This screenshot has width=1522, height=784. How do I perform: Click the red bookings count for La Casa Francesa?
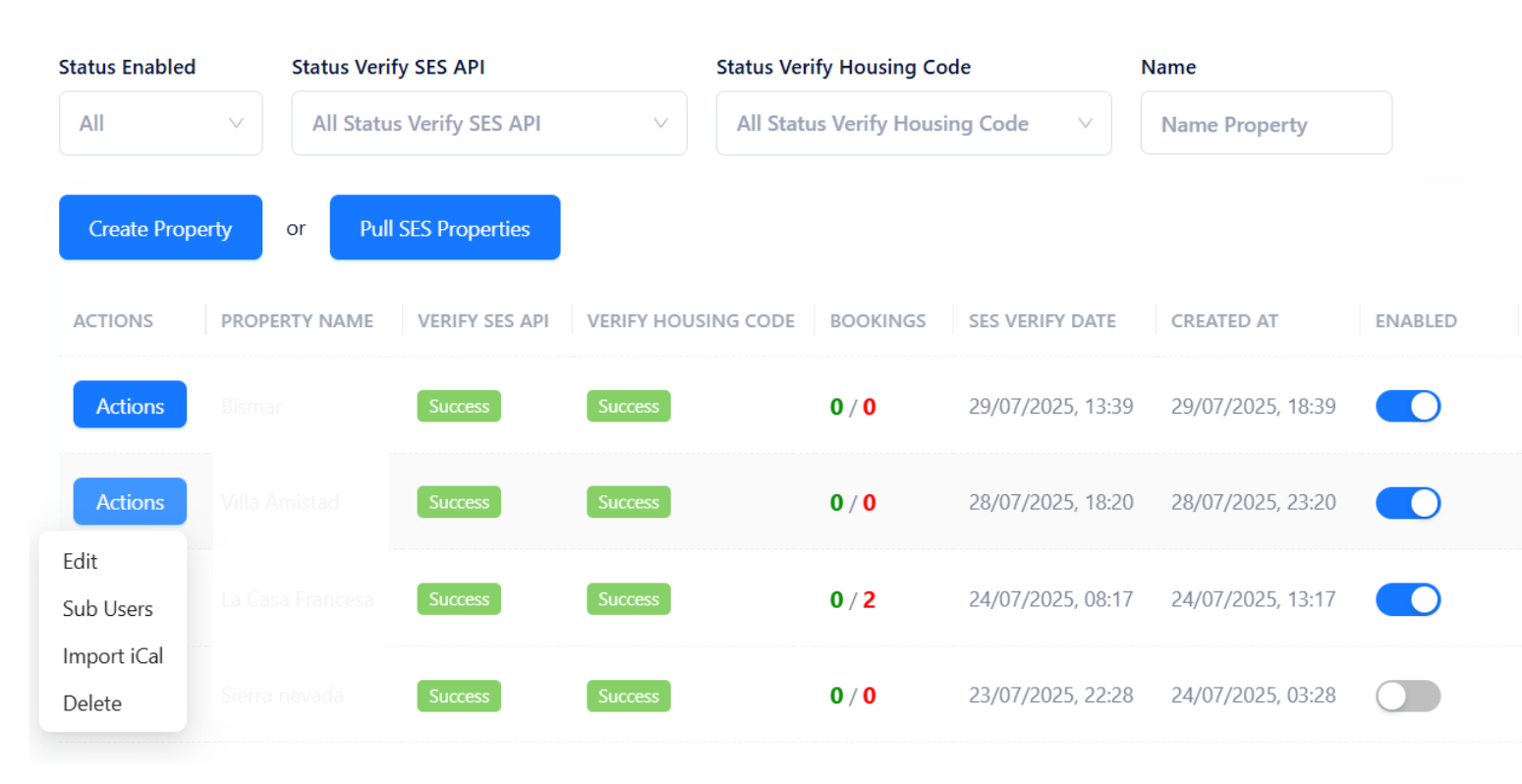pyautogui.click(x=868, y=599)
